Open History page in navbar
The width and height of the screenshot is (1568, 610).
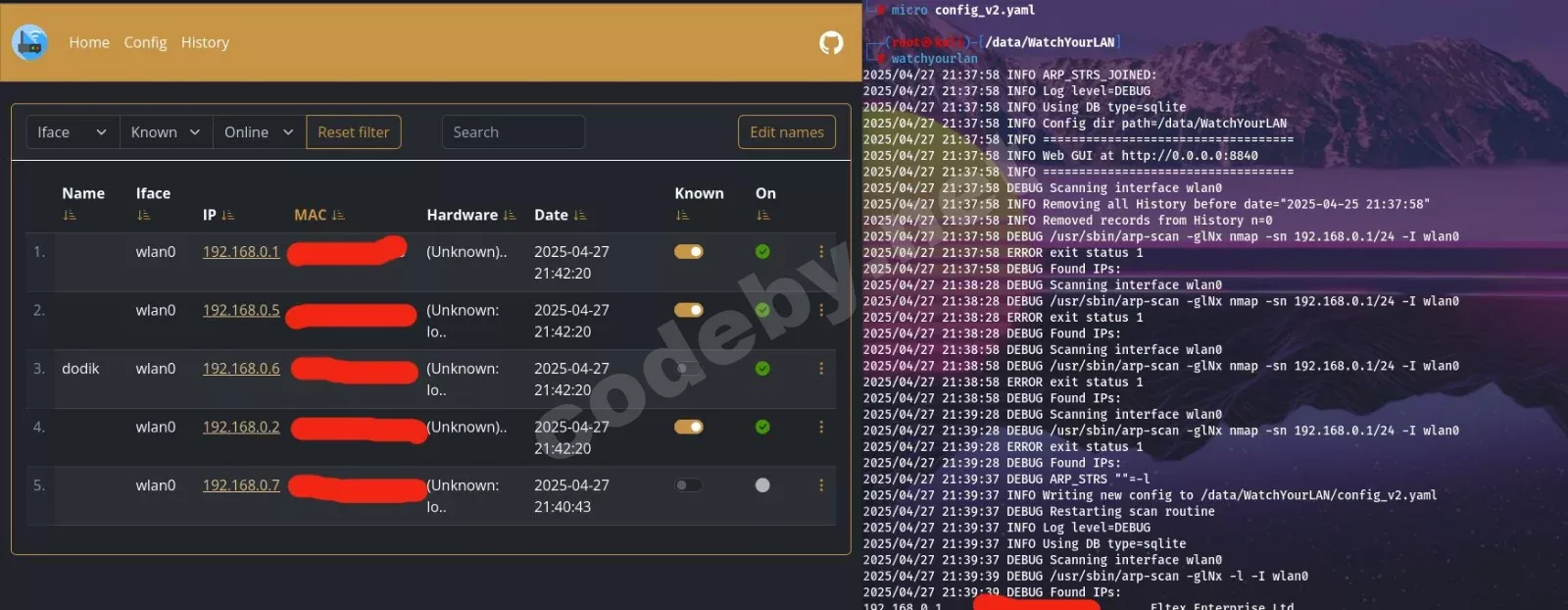pos(205,42)
